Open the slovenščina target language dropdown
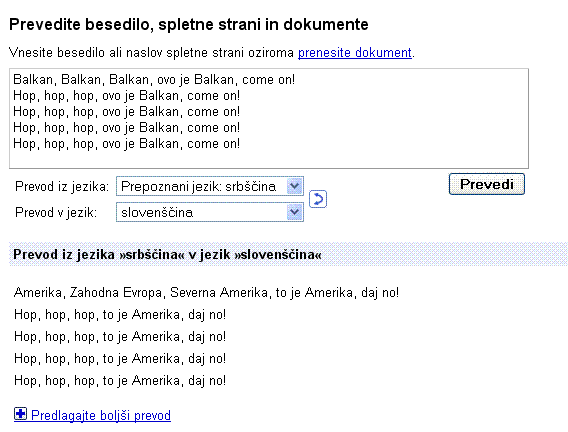 click(x=210, y=212)
